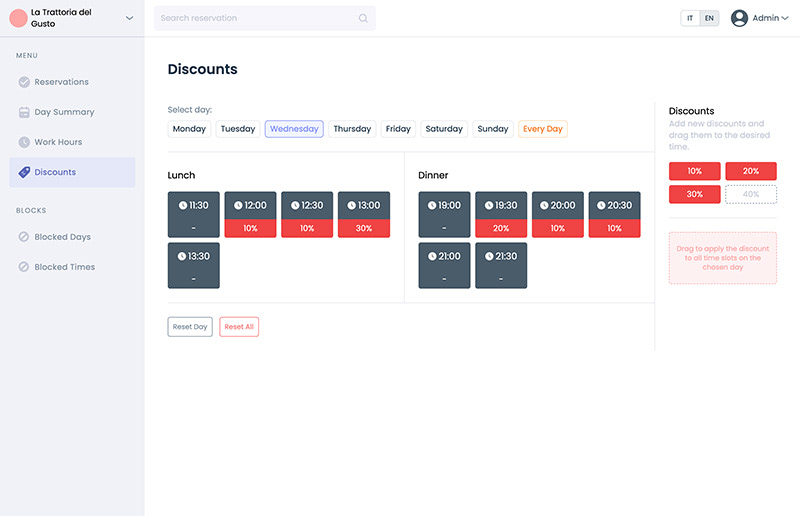This screenshot has height=516, width=800.
Task: Select the Wednesday day button
Action: click(294, 129)
